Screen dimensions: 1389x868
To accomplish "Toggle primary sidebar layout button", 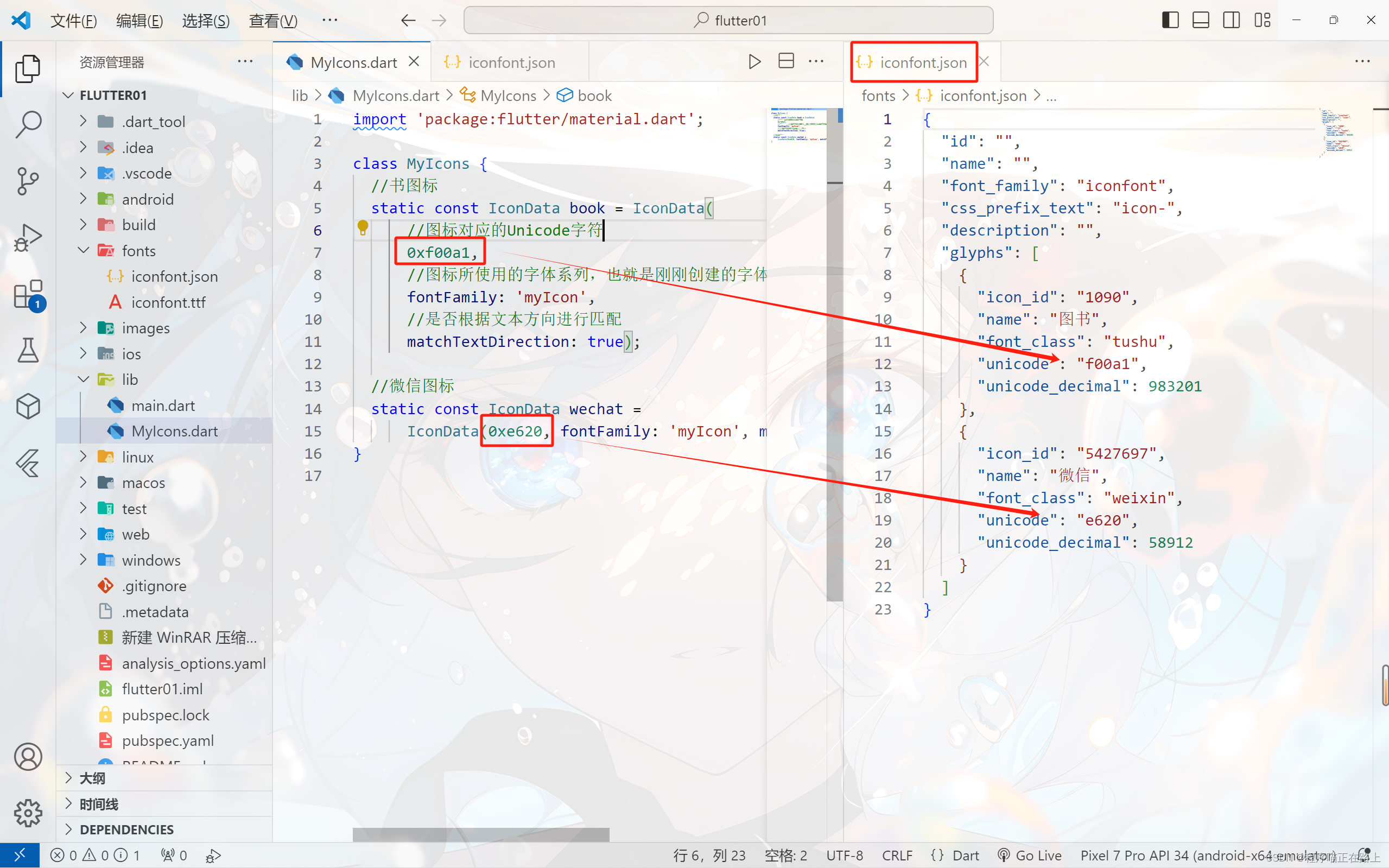I will tap(1170, 21).
